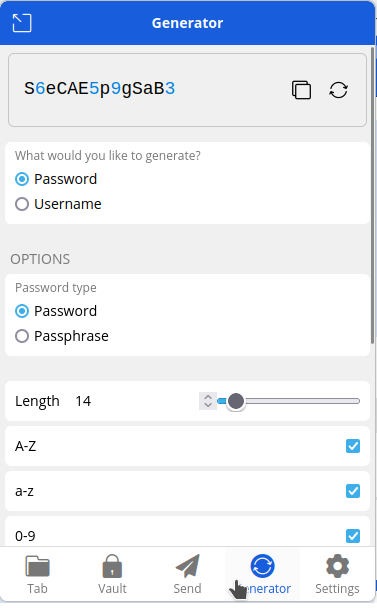Image resolution: width=377 pixels, height=609 pixels.
Task: Toggle the 0-9 digits checkbox
Action: (353, 536)
